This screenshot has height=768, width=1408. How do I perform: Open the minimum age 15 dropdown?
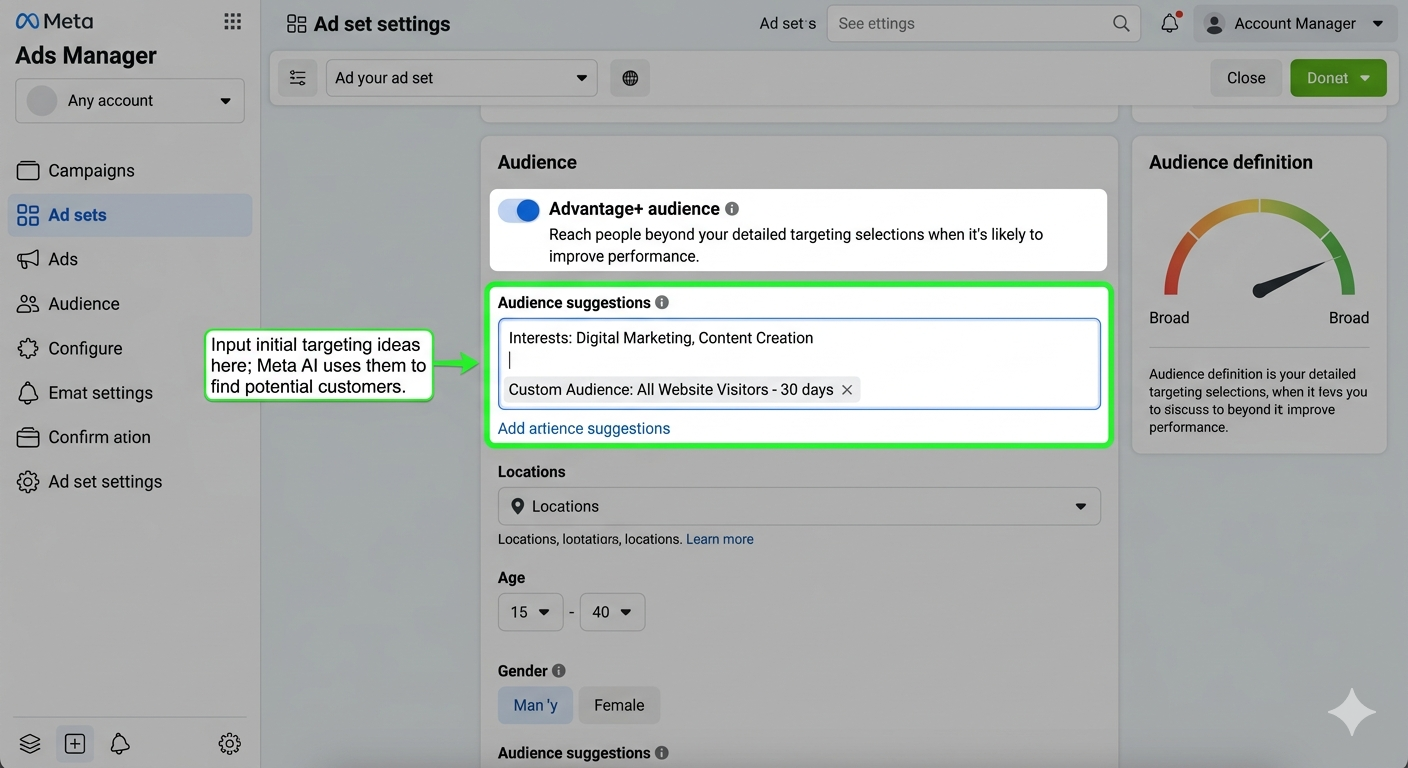pyautogui.click(x=530, y=612)
